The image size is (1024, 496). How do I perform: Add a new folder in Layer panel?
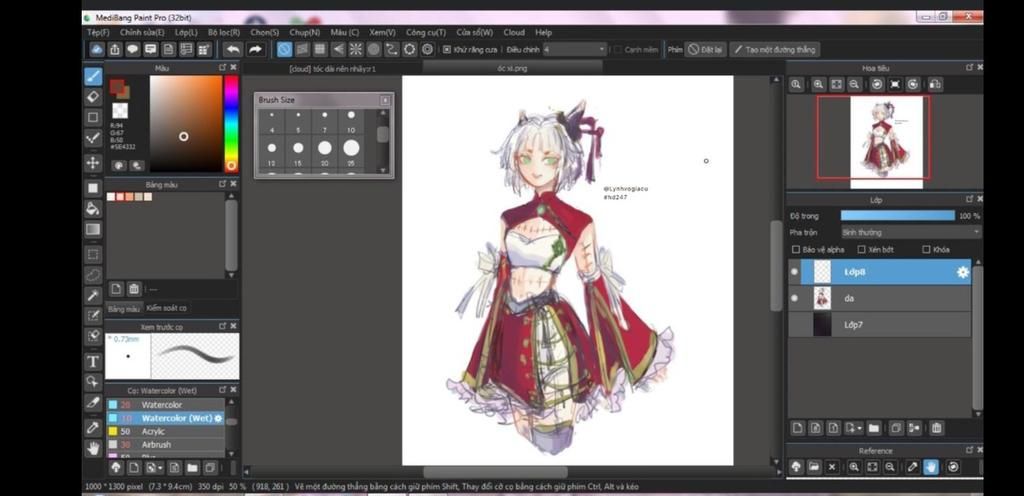874,428
